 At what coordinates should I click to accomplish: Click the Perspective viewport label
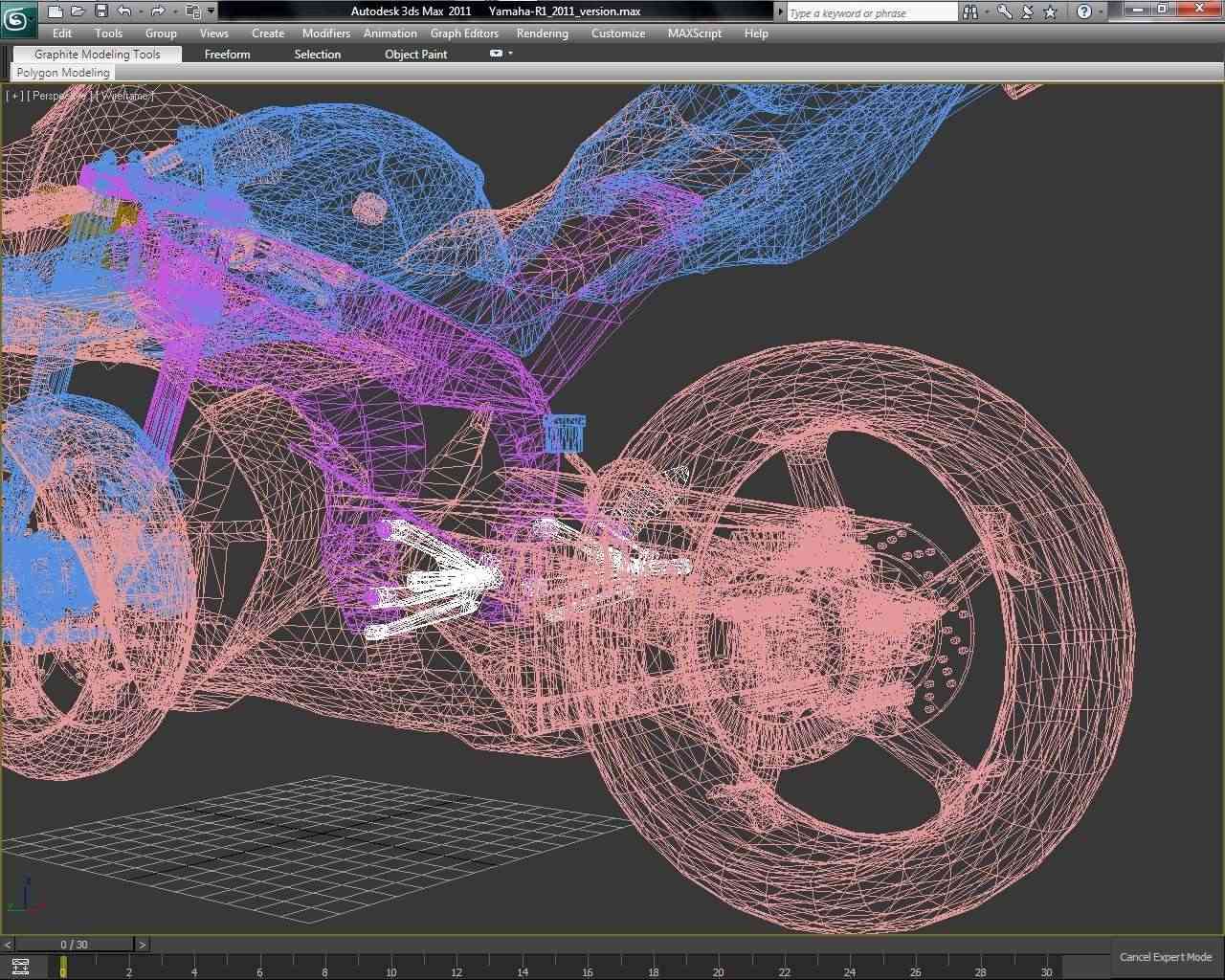click(x=60, y=96)
